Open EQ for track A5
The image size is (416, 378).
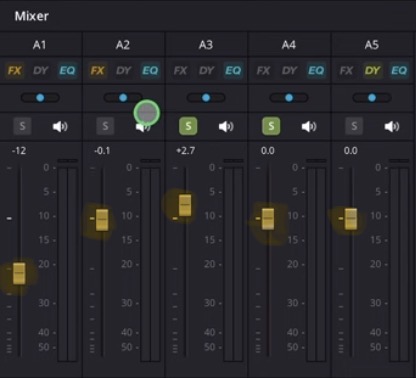pos(399,70)
